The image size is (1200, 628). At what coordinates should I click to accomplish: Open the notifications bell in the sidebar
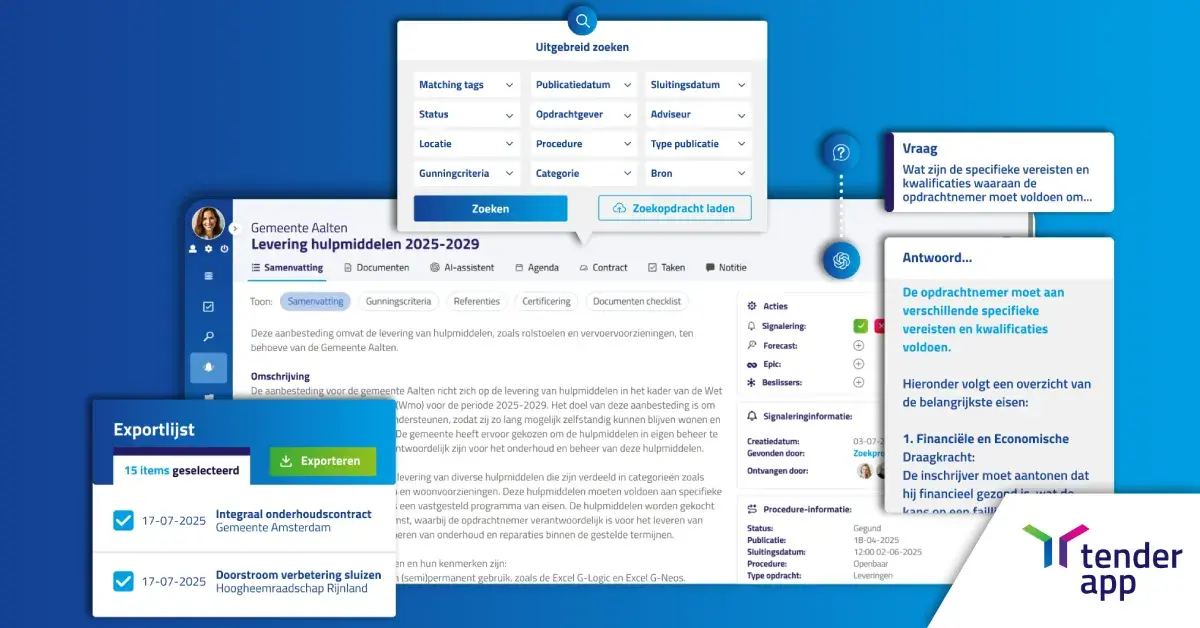click(208, 367)
